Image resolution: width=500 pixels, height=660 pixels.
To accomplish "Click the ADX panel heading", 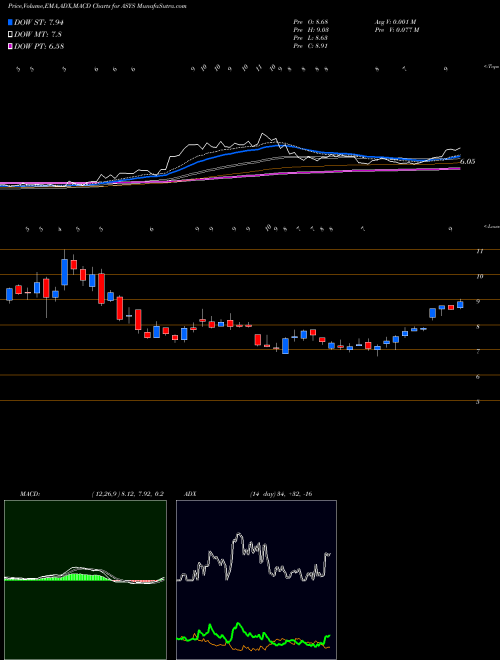I will [x=189, y=494].
